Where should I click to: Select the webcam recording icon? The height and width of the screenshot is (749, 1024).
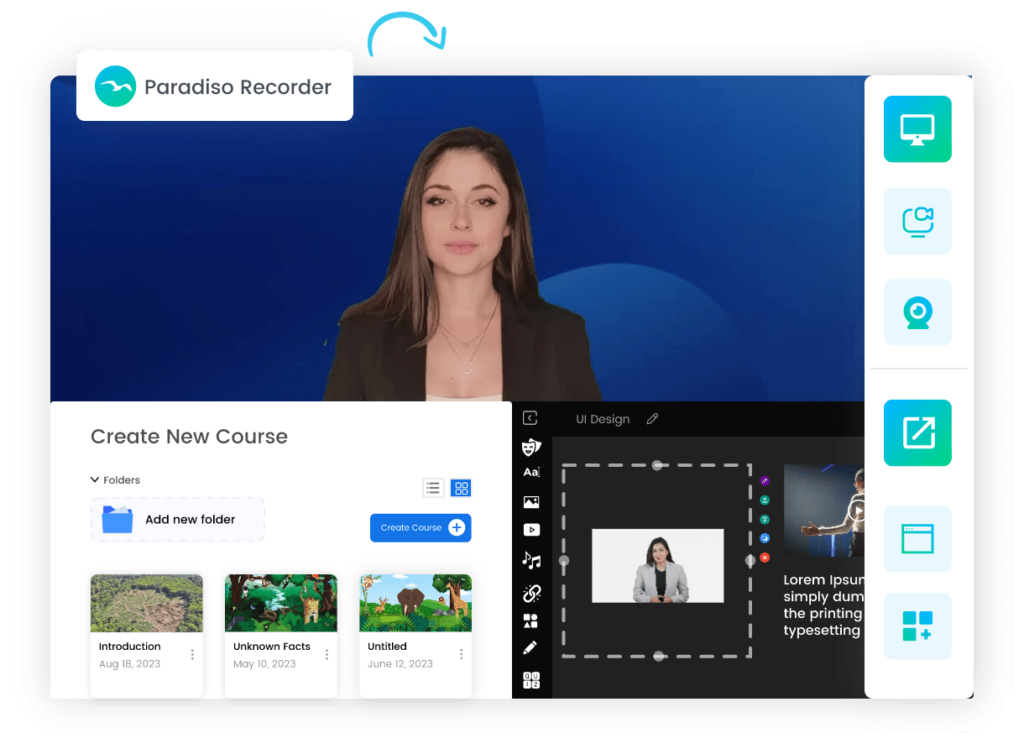click(917, 312)
